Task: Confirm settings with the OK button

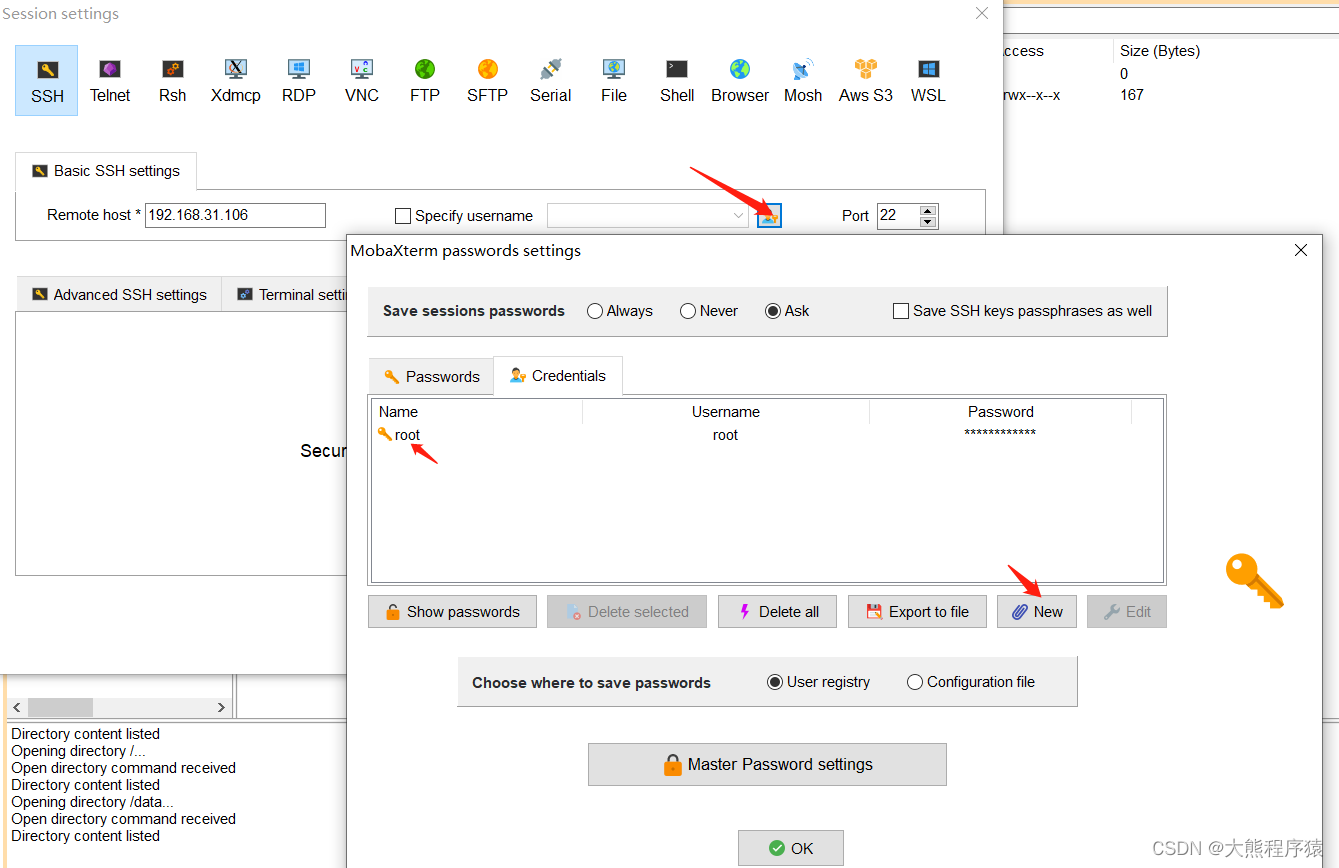Action: (790, 847)
